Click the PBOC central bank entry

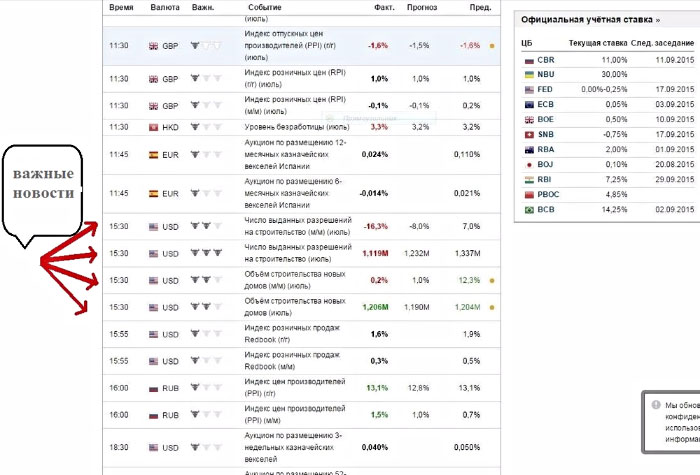(x=548, y=195)
